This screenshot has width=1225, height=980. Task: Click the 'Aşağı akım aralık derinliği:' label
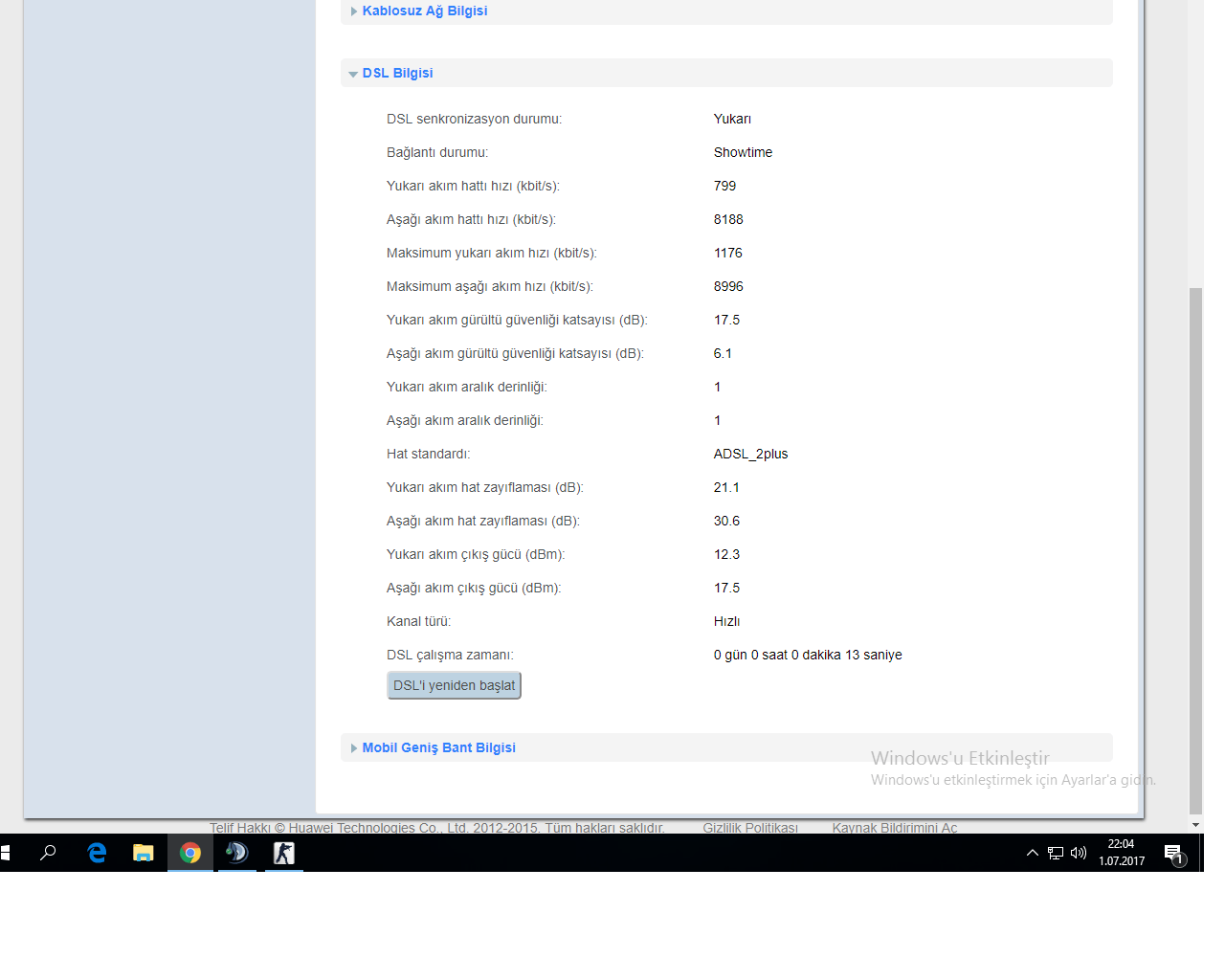465,420
